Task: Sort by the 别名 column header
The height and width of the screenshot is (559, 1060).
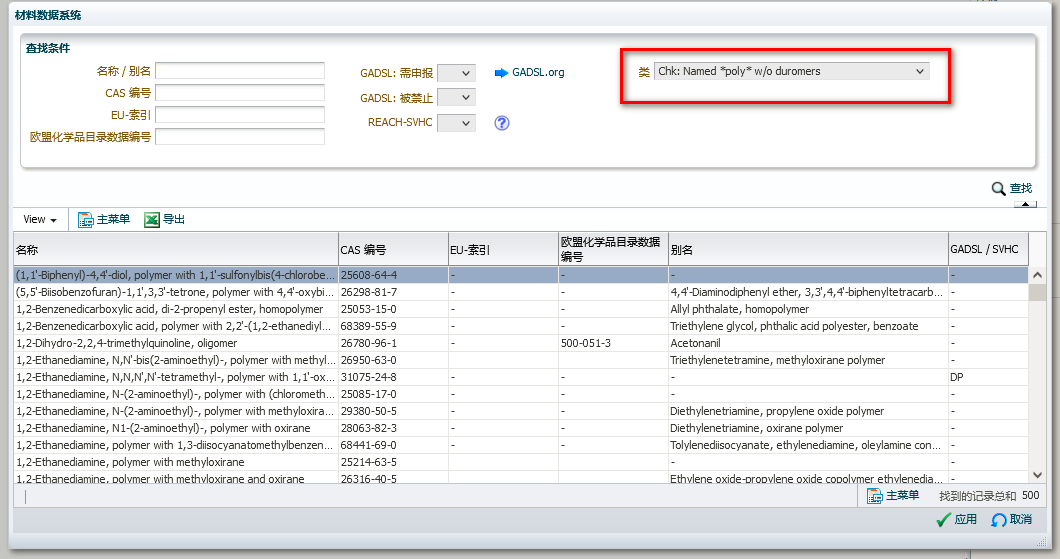Action: click(808, 249)
